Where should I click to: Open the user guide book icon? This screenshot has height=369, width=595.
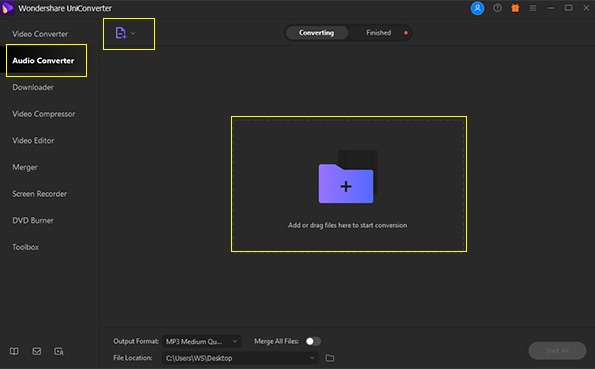14,351
